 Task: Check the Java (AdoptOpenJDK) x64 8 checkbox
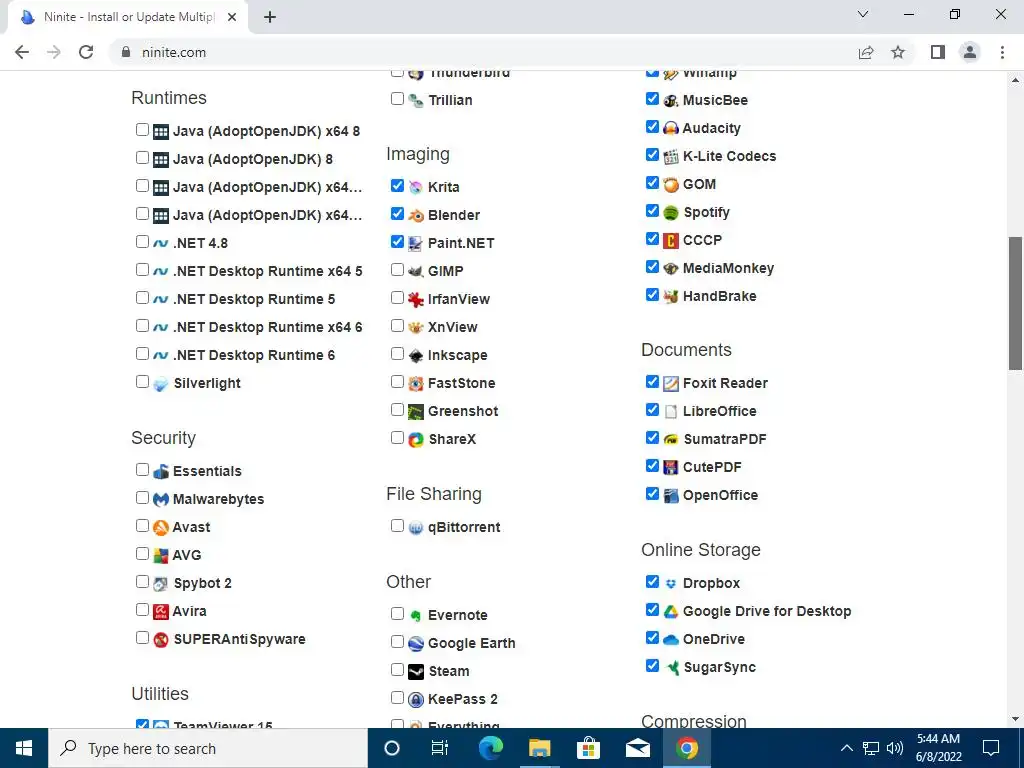pyautogui.click(x=142, y=129)
